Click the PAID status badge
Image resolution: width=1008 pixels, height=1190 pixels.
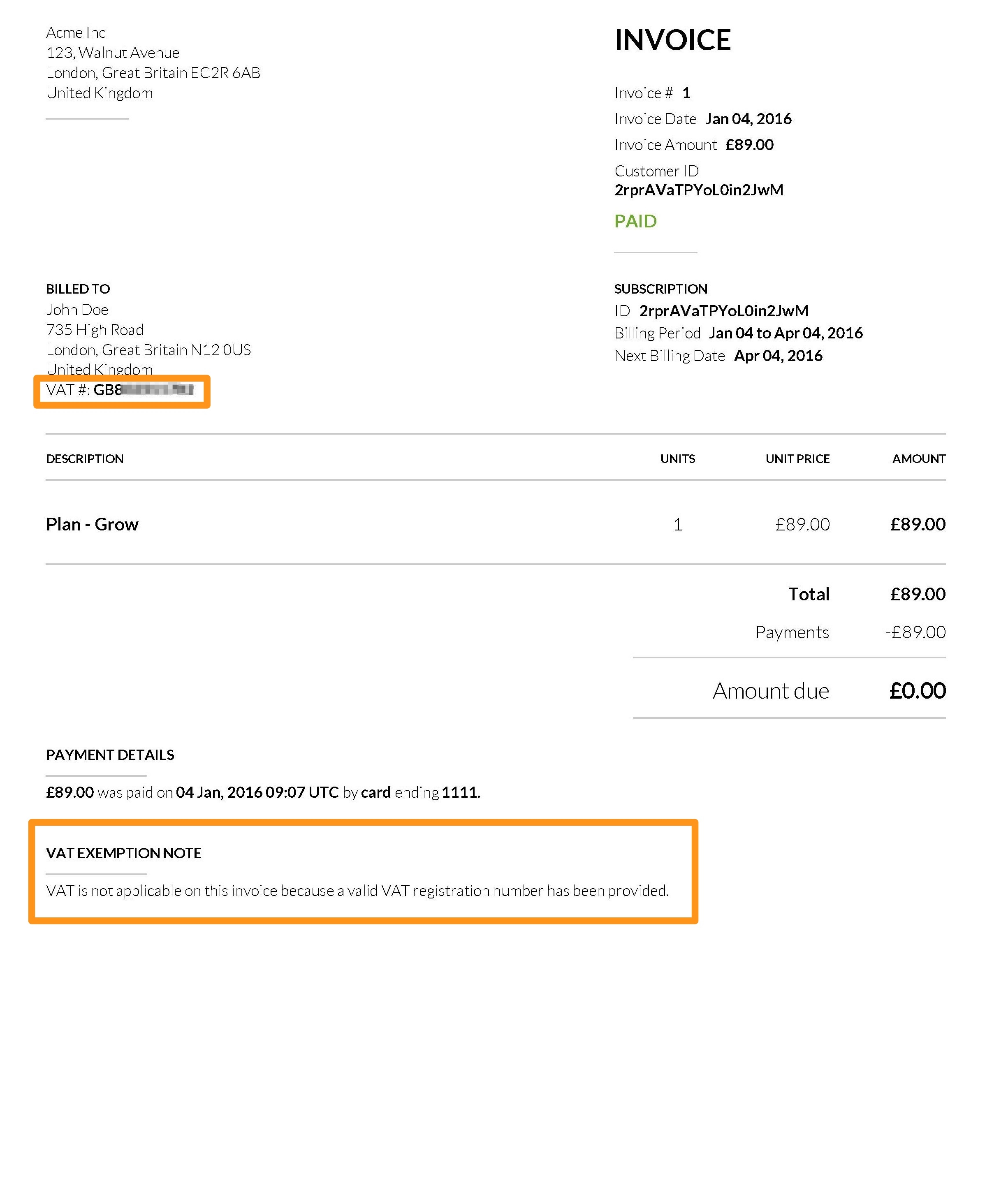pyautogui.click(x=636, y=221)
